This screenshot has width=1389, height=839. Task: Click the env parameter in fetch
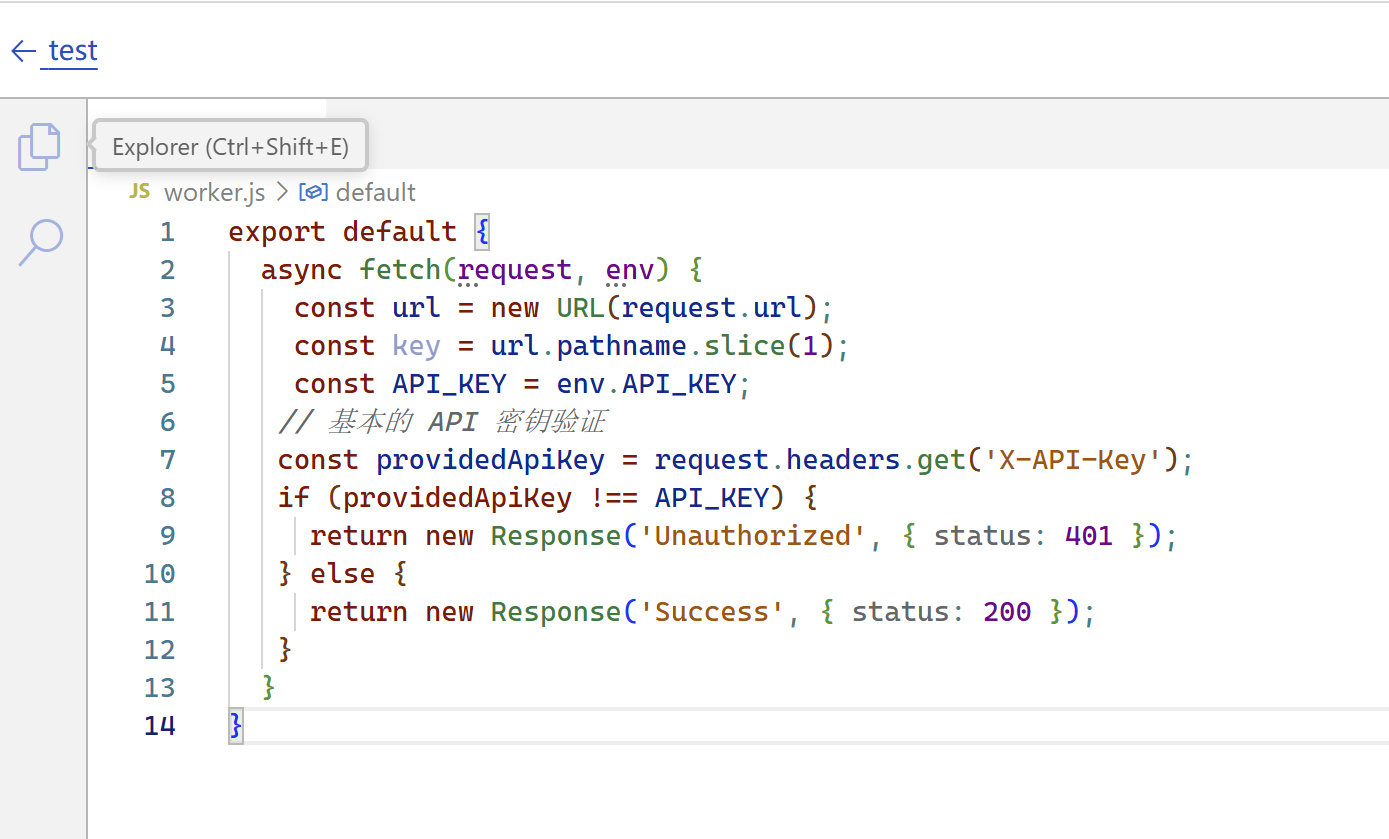coord(630,270)
